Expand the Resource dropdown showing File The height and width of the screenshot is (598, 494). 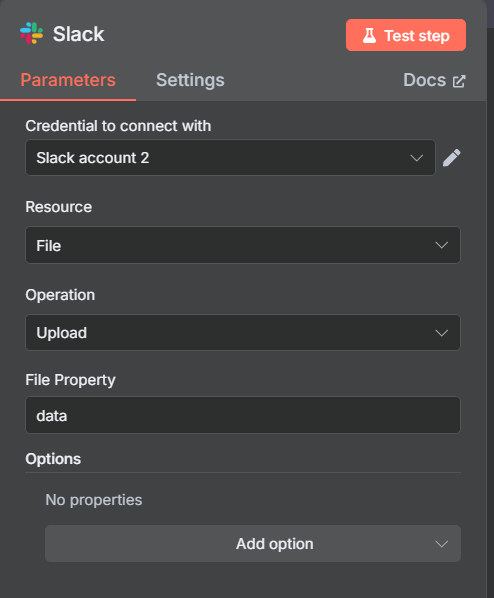coord(243,245)
